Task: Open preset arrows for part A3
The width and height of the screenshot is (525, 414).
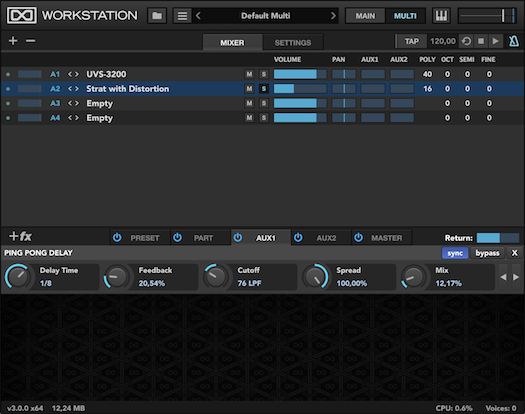Action: [73, 103]
